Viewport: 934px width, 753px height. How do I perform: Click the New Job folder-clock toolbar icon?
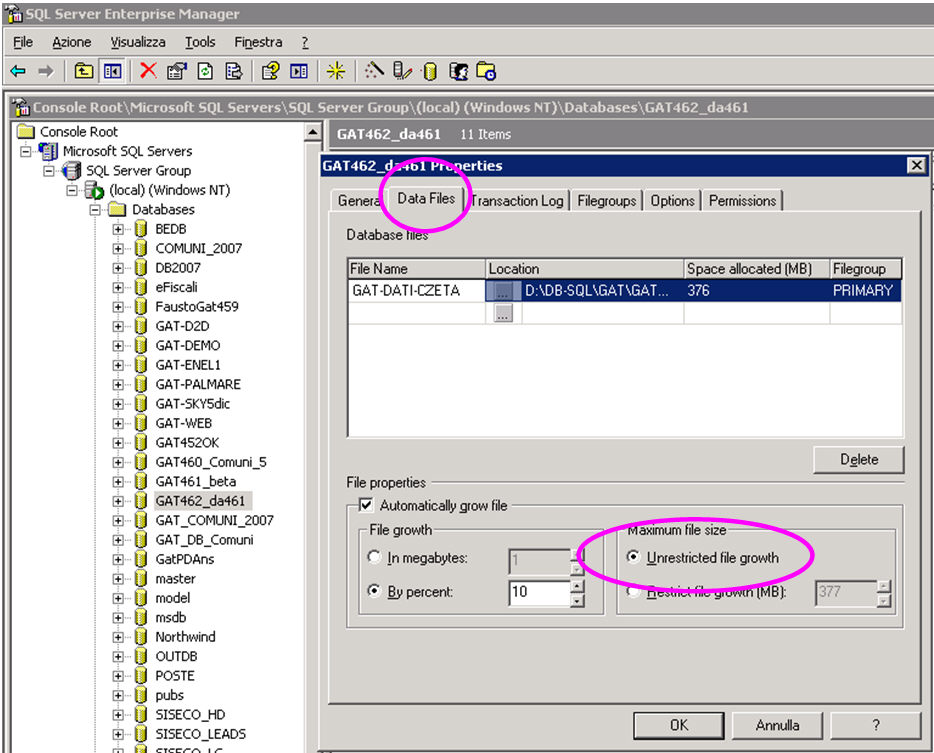[486, 71]
